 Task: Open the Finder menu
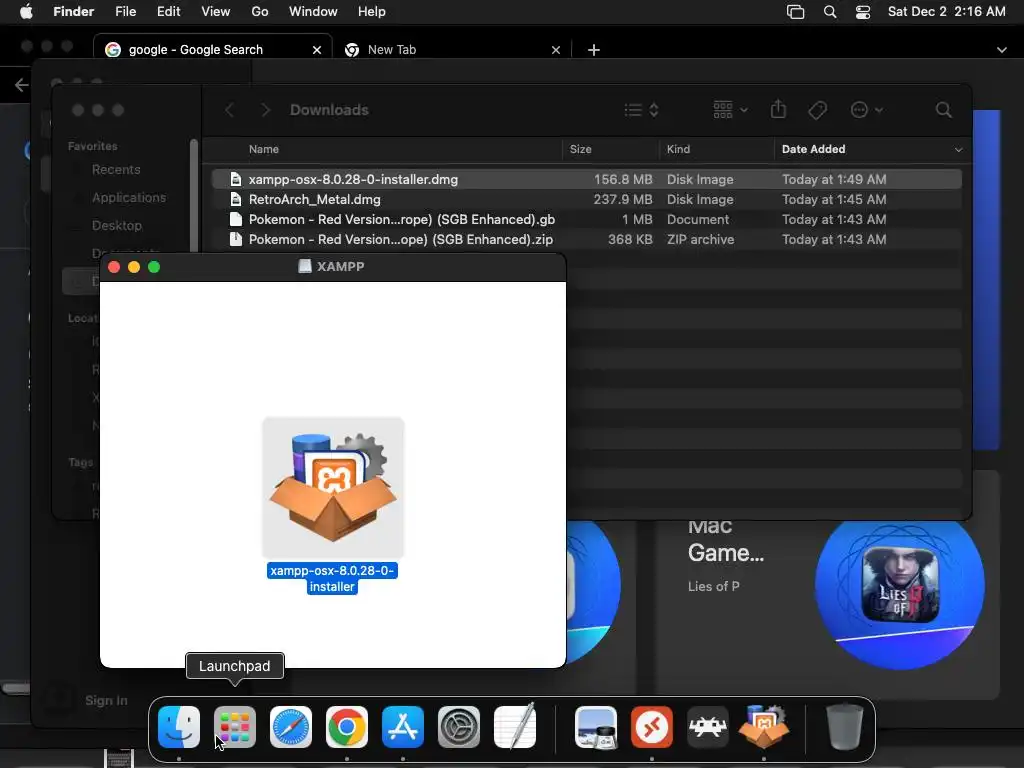74,12
